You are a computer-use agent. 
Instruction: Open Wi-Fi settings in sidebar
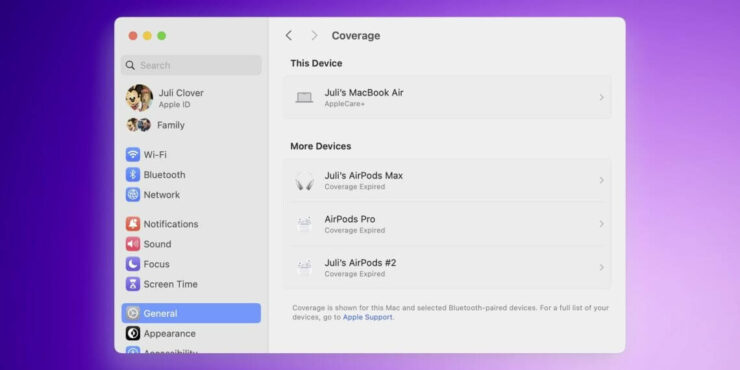tap(191, 154)
